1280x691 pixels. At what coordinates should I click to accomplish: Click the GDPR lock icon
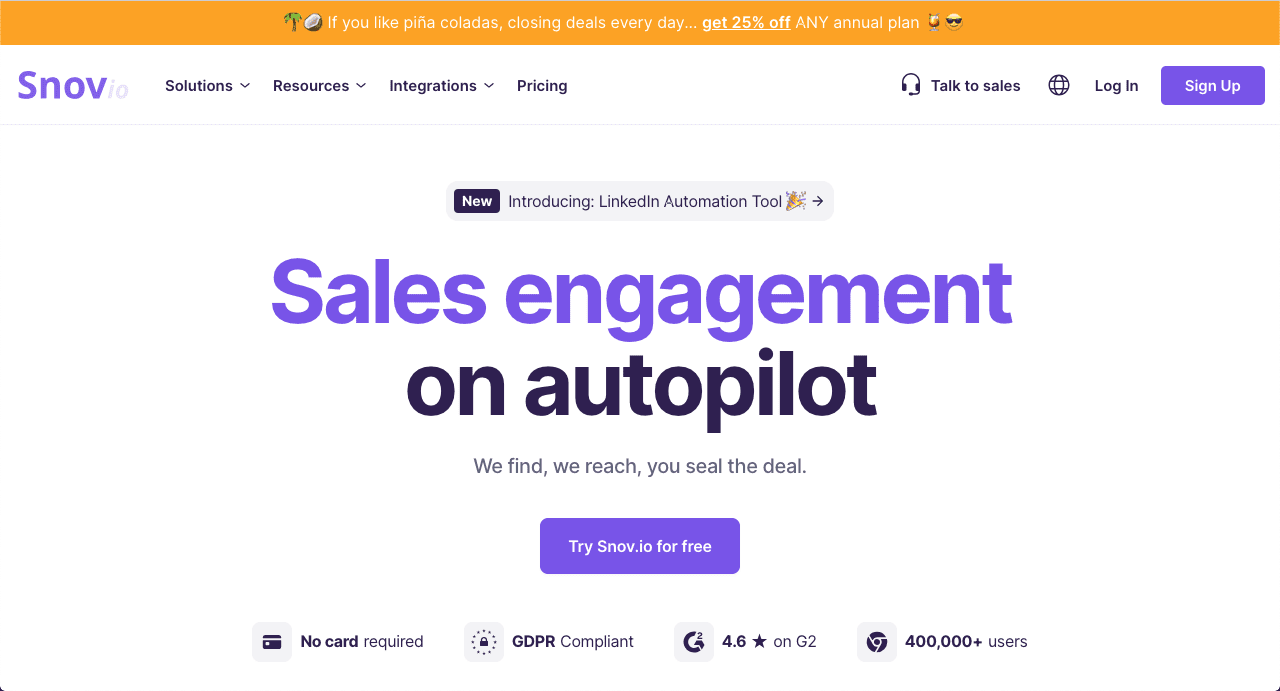point(484,642)
